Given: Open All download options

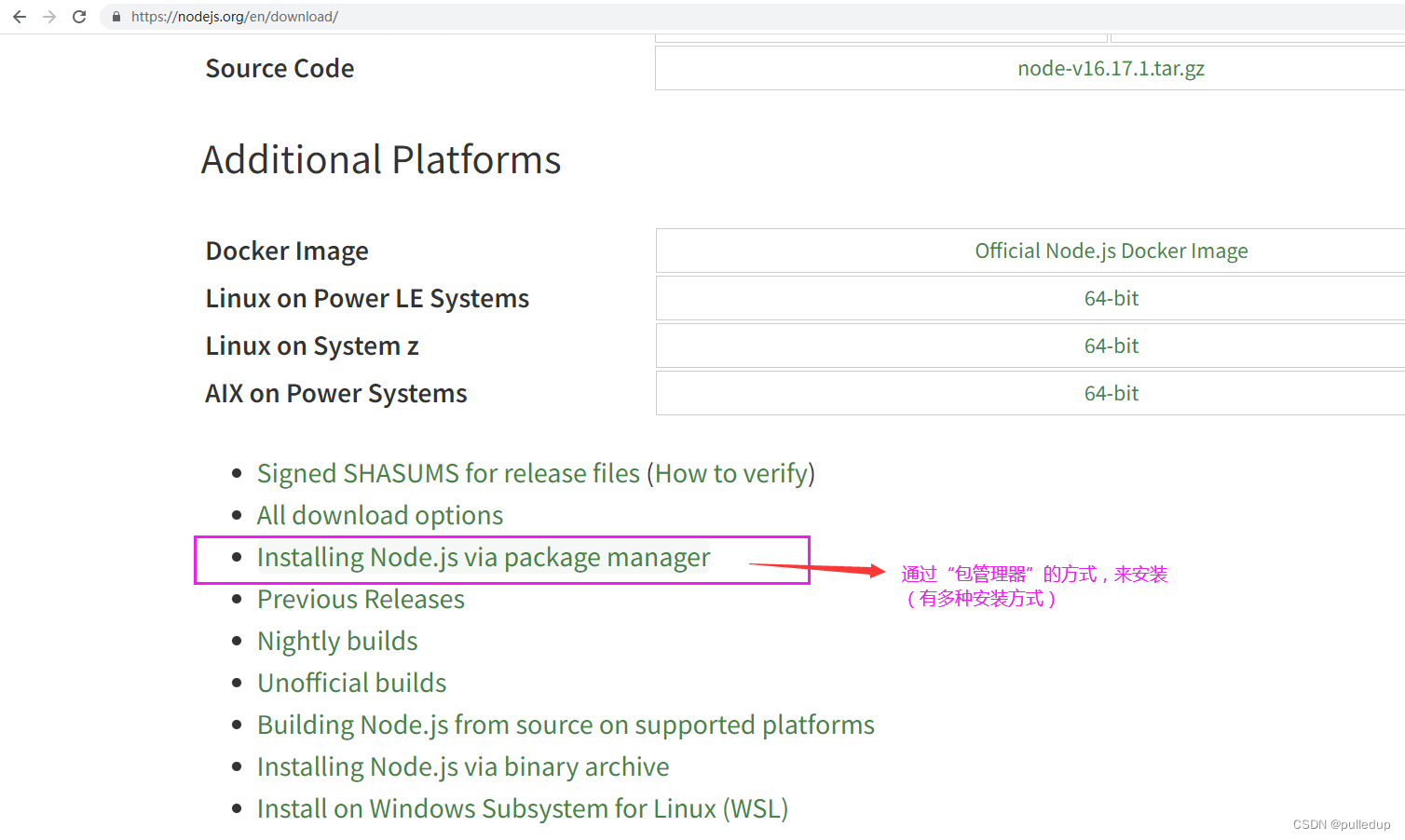Looking at the screenshot, I should coord(380,516).
